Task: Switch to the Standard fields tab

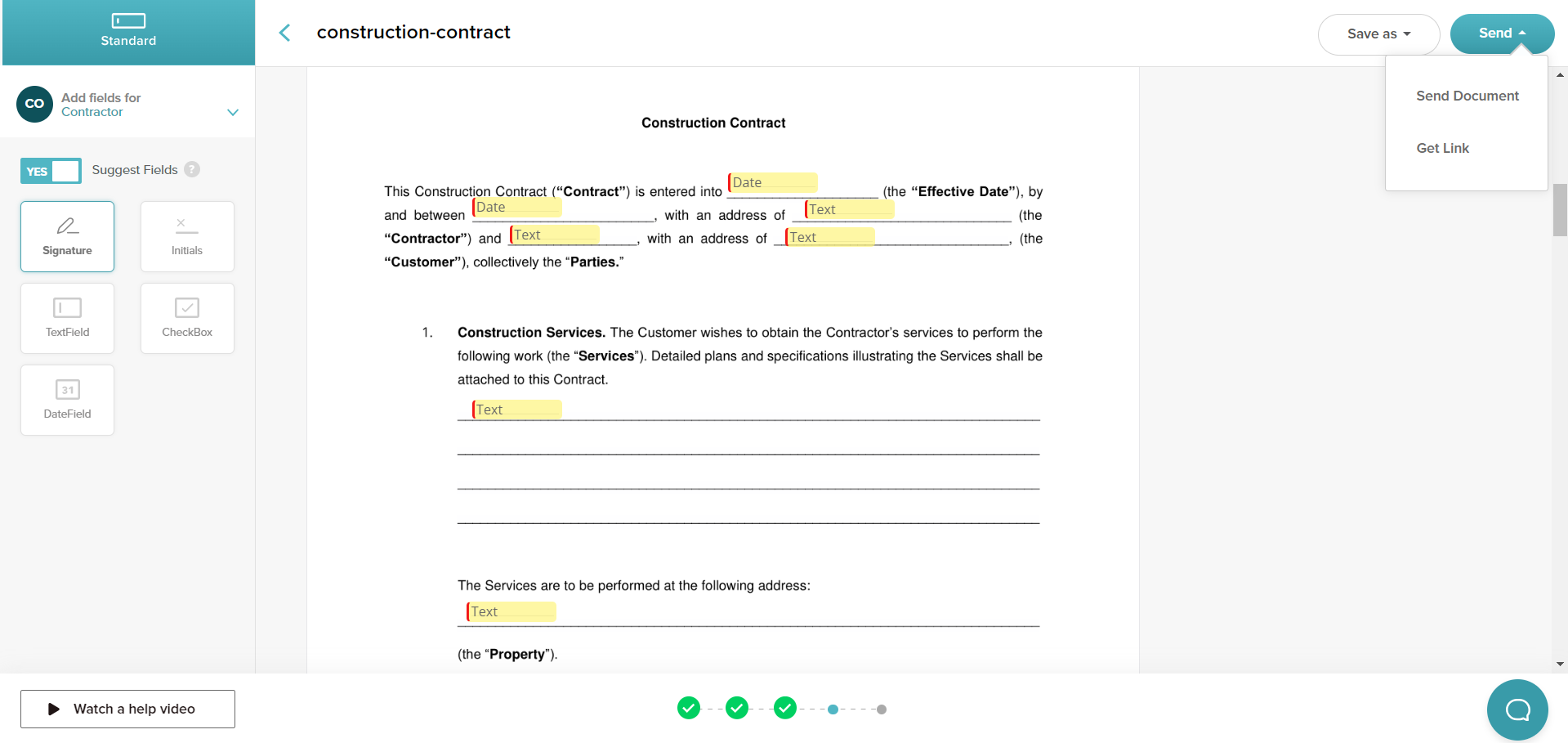Action: tap(128, 32)
